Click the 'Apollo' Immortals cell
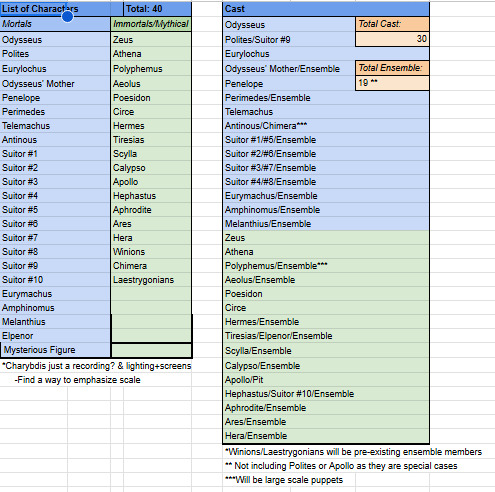The image size is (495, 492). tap(151, 182)
